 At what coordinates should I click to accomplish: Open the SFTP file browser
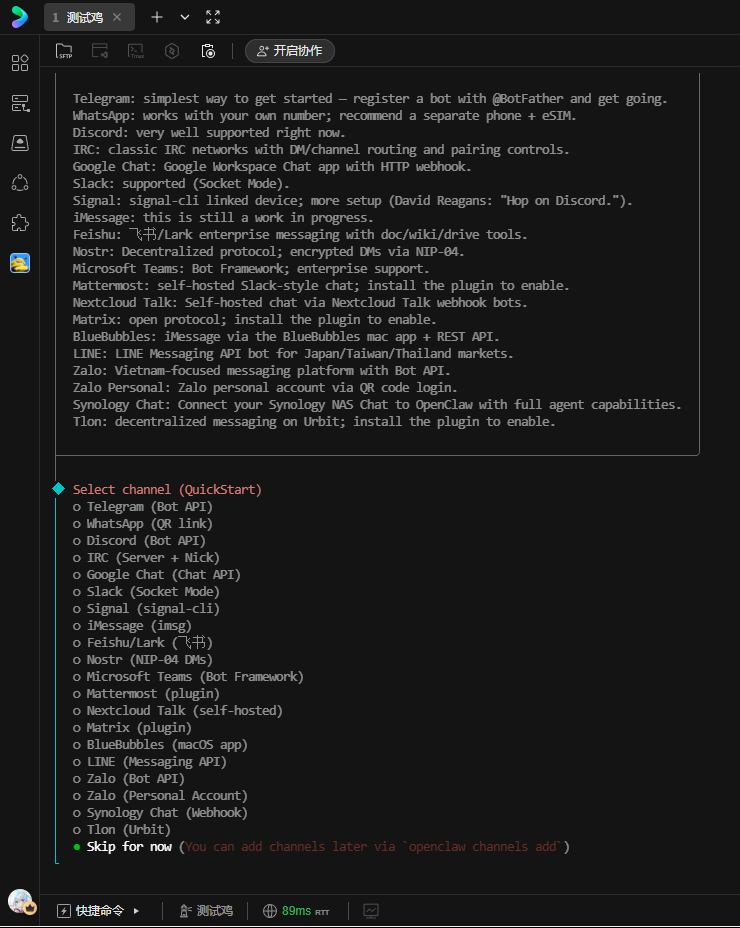pos(64,51)
